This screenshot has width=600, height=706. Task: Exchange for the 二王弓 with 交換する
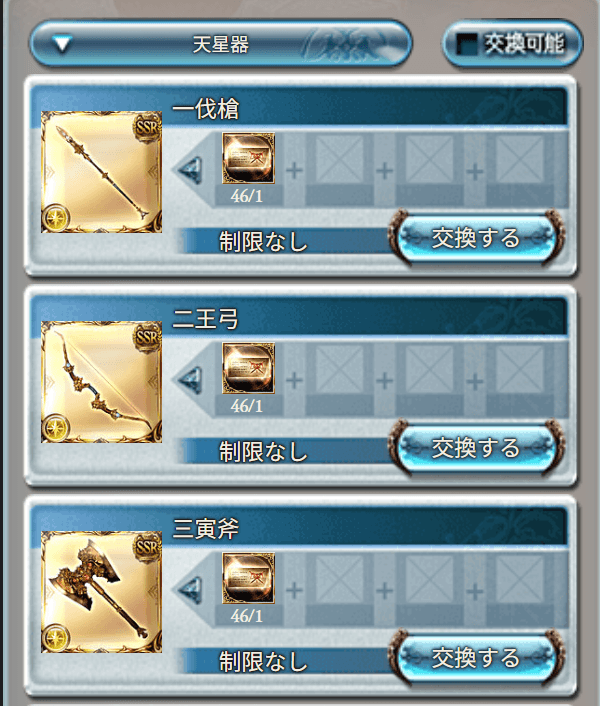tap(476, 448)
